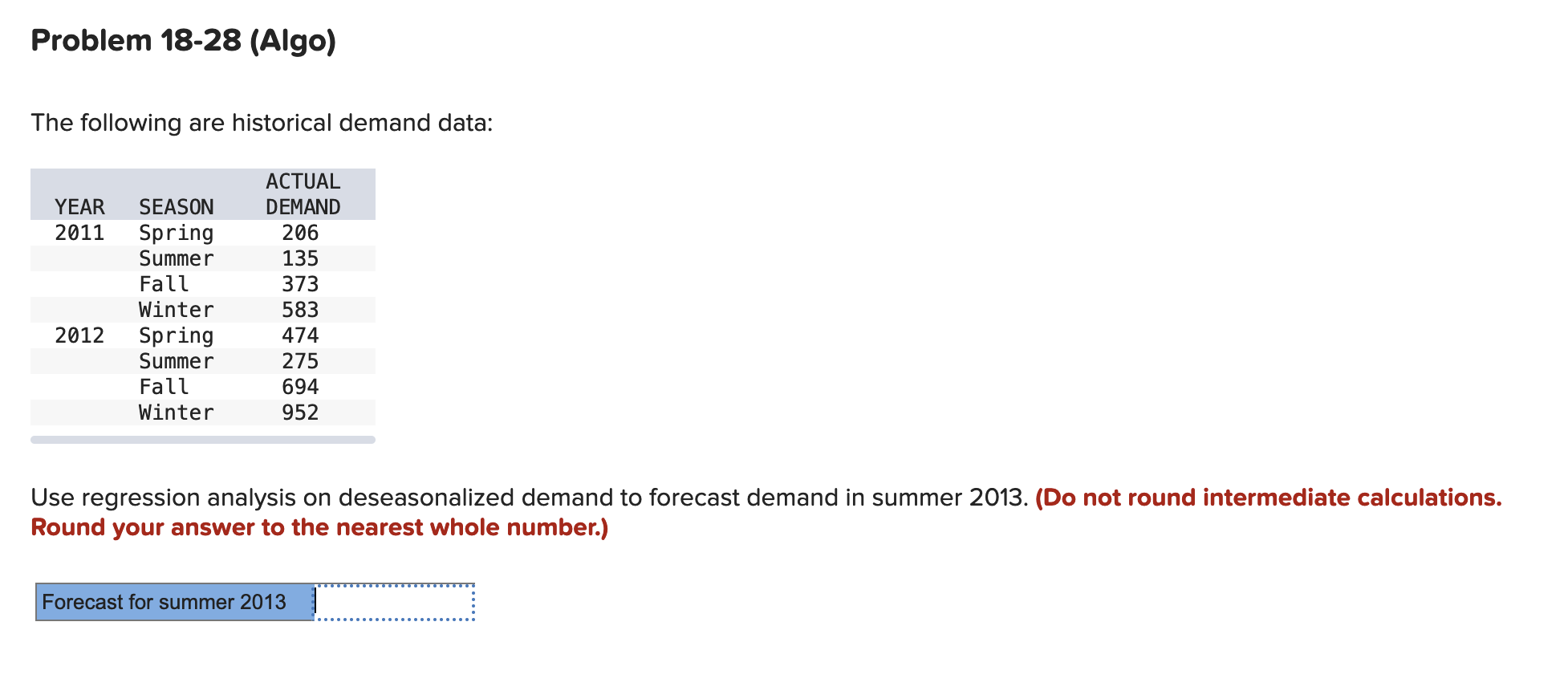The width and height of the screenshot is (1568, 695).
Task: Select the YEAR column header
Action: tap(79, 206)
